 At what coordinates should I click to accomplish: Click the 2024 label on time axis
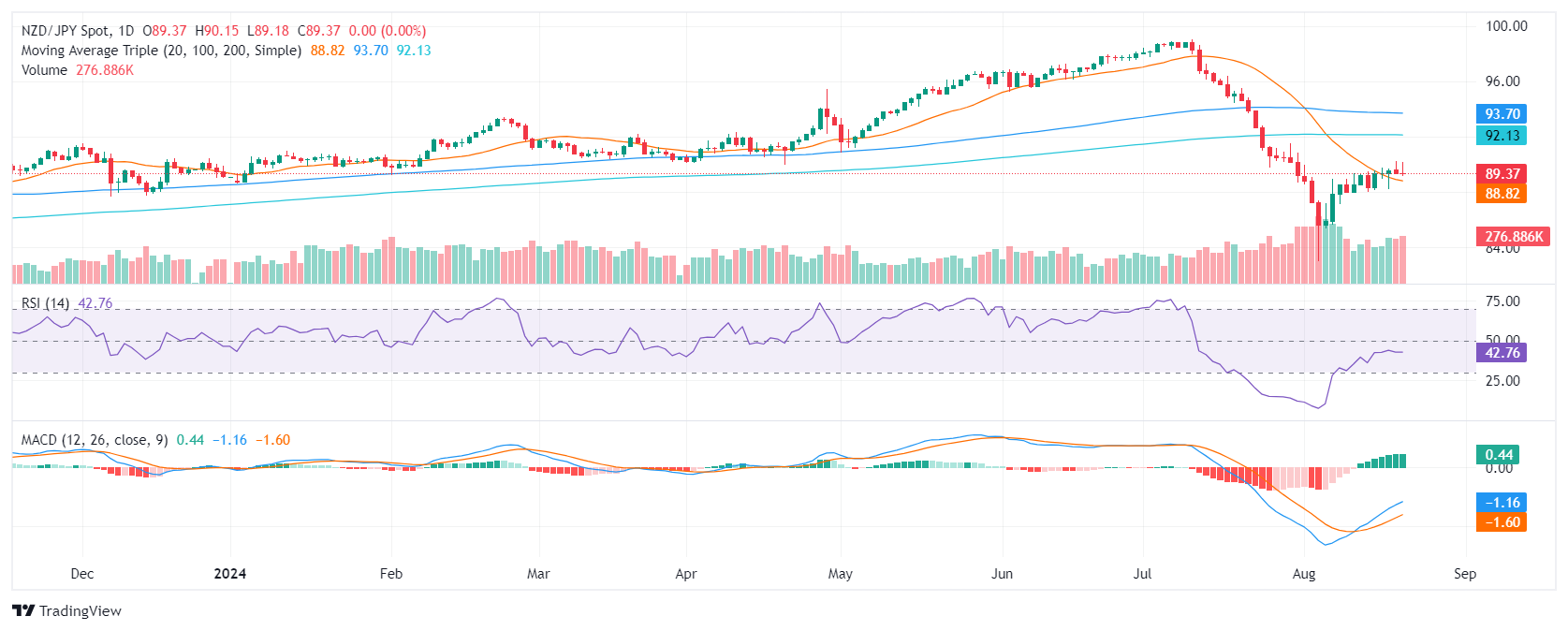[x=229, y=574]
